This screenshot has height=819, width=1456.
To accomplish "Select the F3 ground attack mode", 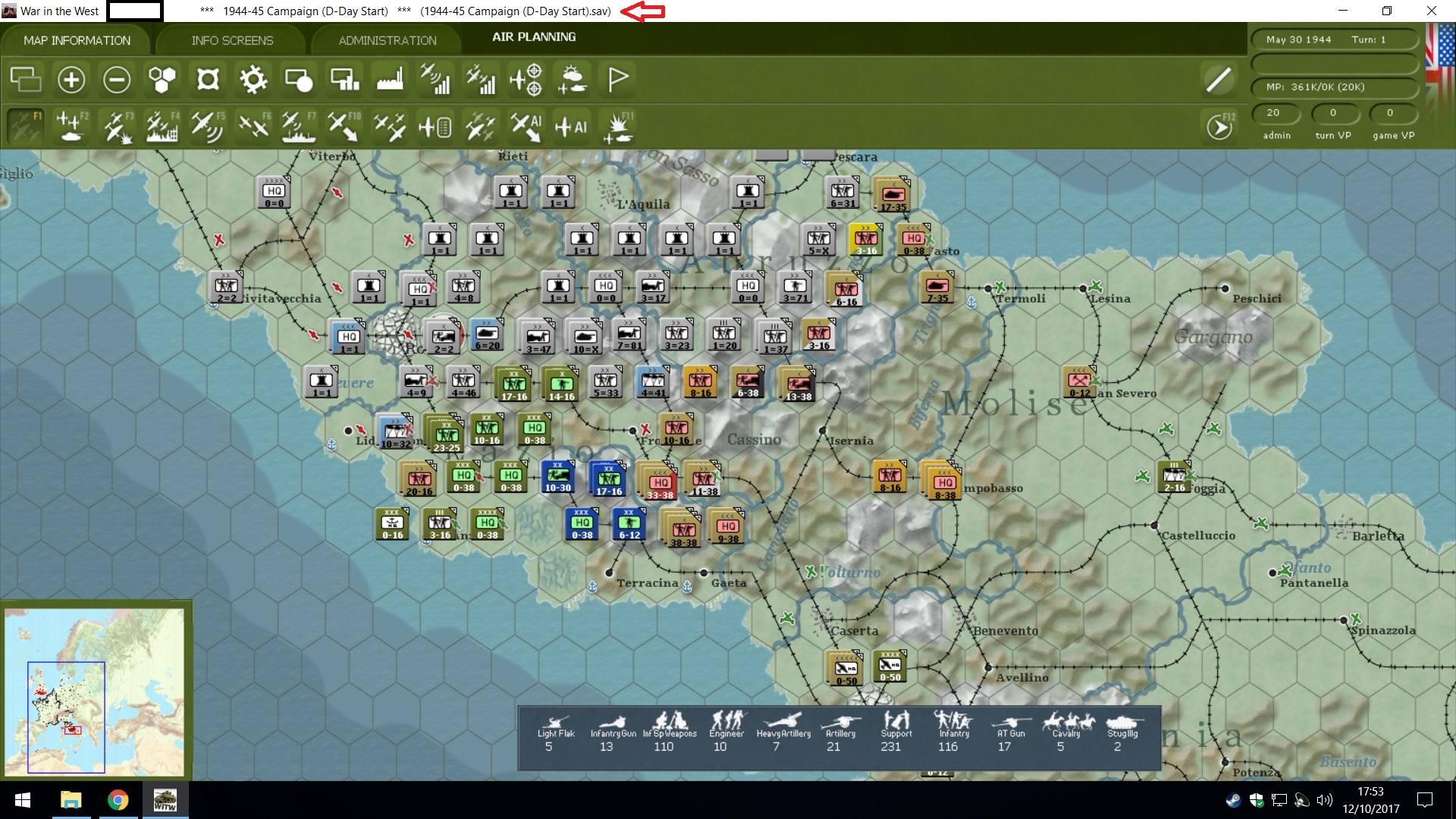I will (x=117, y=126).
